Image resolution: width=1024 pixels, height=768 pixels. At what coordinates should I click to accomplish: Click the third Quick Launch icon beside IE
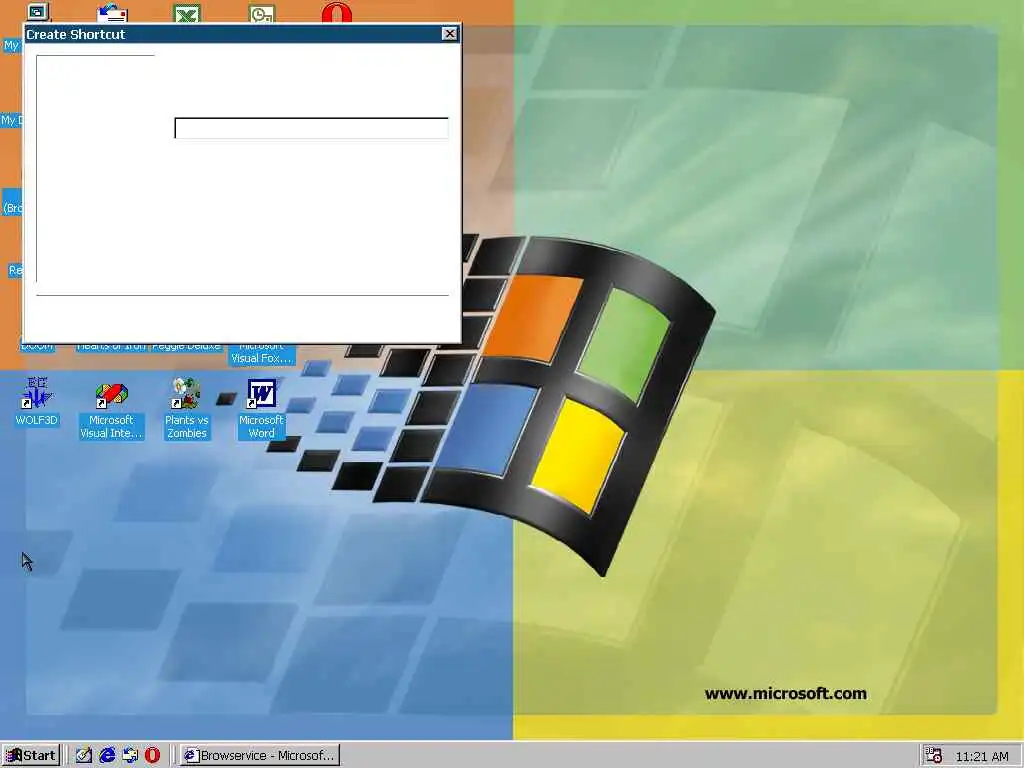[x=130, y=756]
